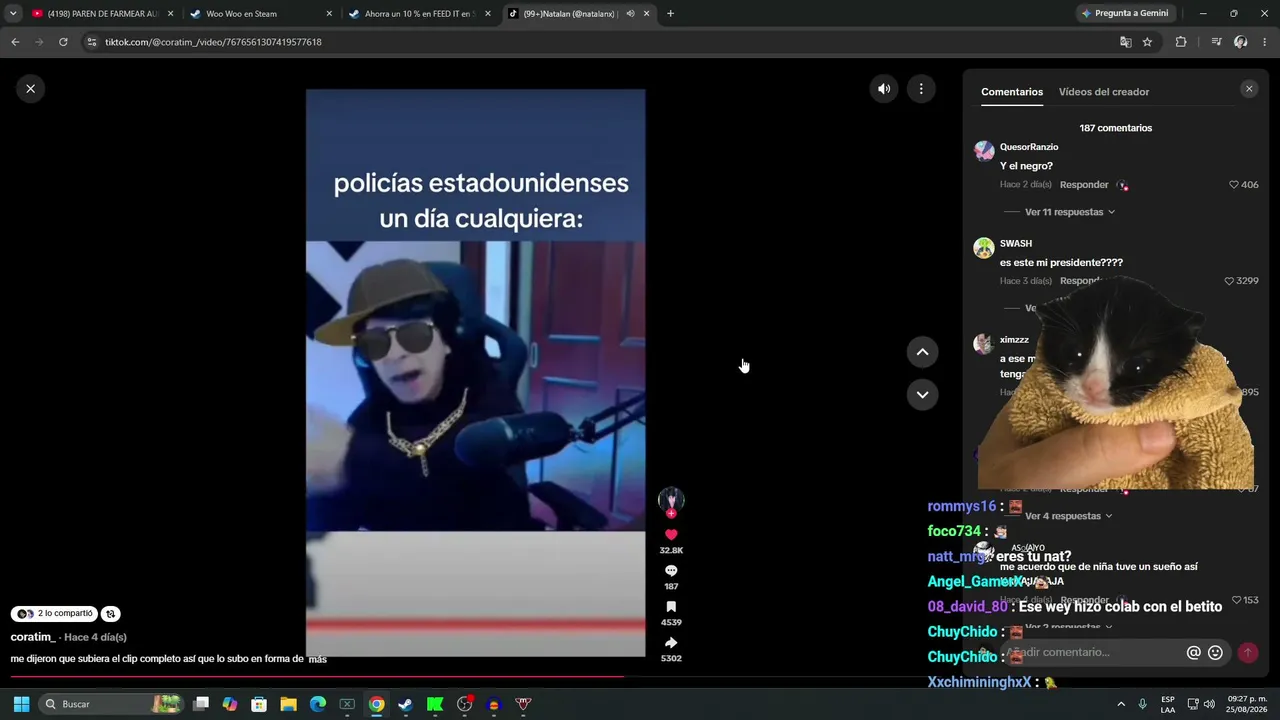Image resolution: width=1280 pixels, height=720 pixels.
Task: Launch Microsoft Edge from the taskbar
Action: [318, 704]
